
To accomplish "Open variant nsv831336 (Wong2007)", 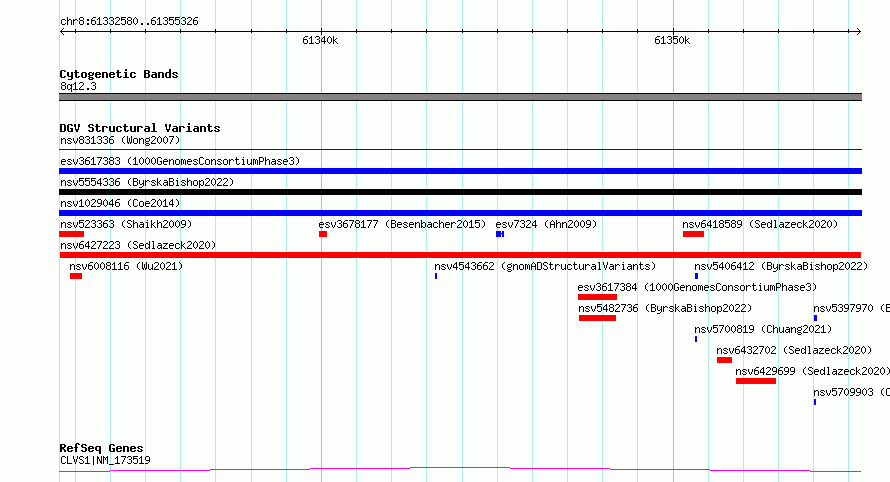I will [120, 140].
